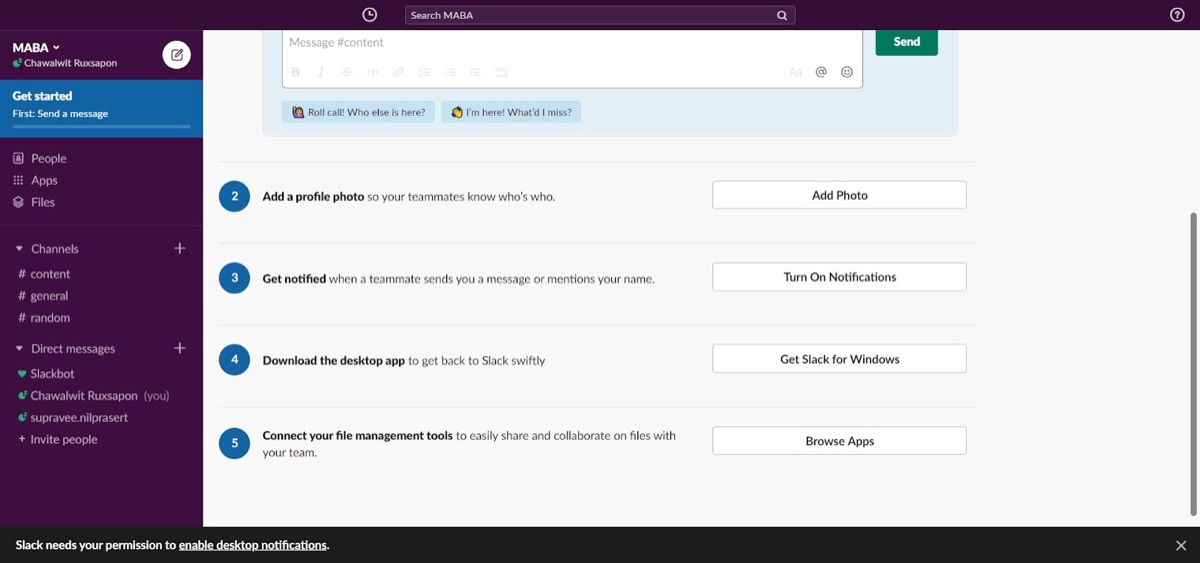
Task: Click the Message #content input field
Action: pyautogui.click(x=572, y=43)
